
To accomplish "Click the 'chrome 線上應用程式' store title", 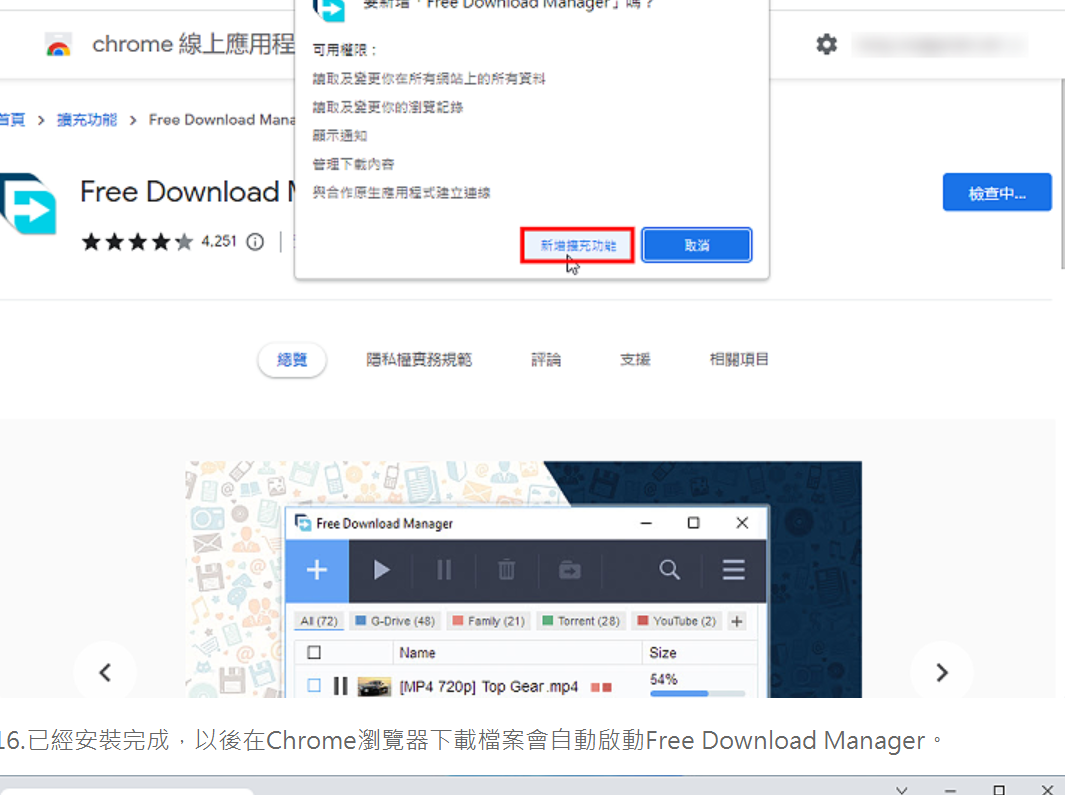I will coord(194,45).
